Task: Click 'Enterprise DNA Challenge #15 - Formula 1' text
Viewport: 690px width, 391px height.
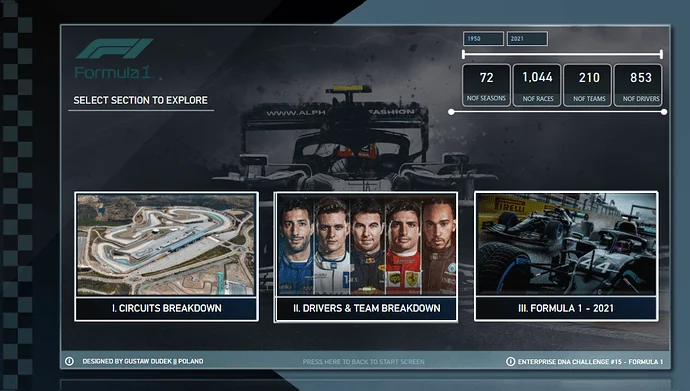Action: 590,362
